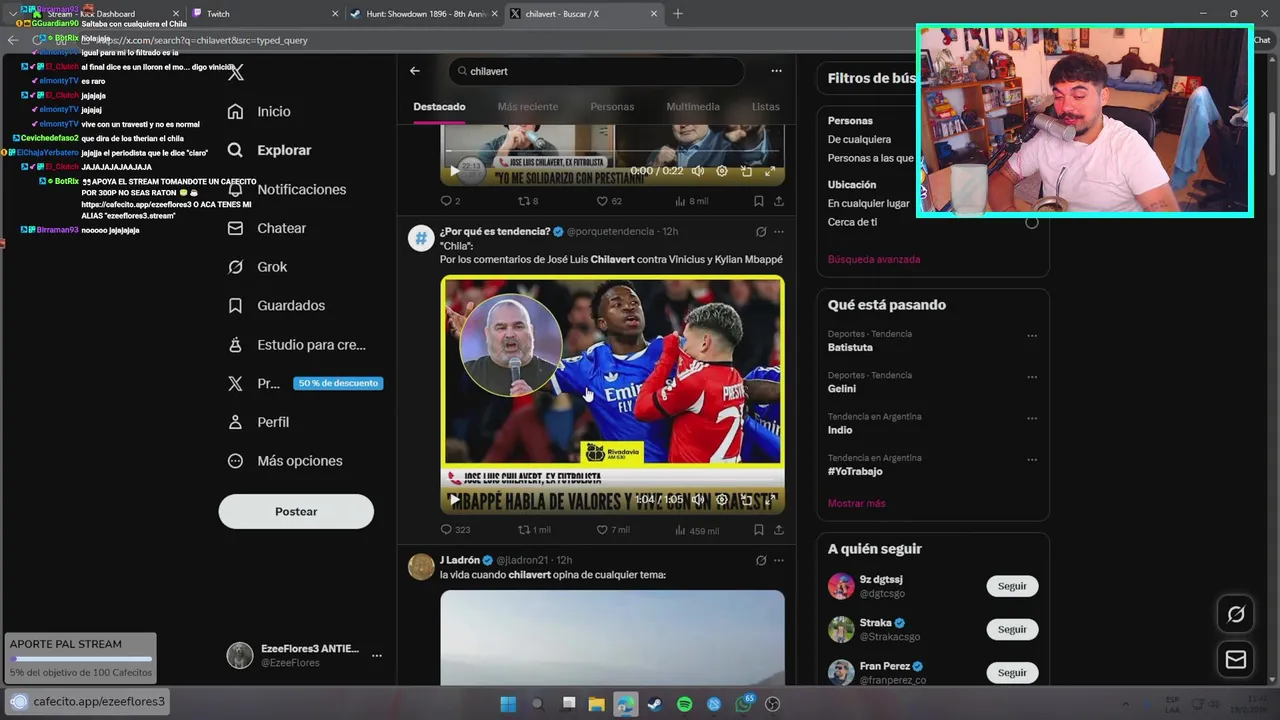The height and width of the screenshot is (720, 1280).
Task: Open Explorar magnifier icon in sidebar
Action: pos(235,150)
